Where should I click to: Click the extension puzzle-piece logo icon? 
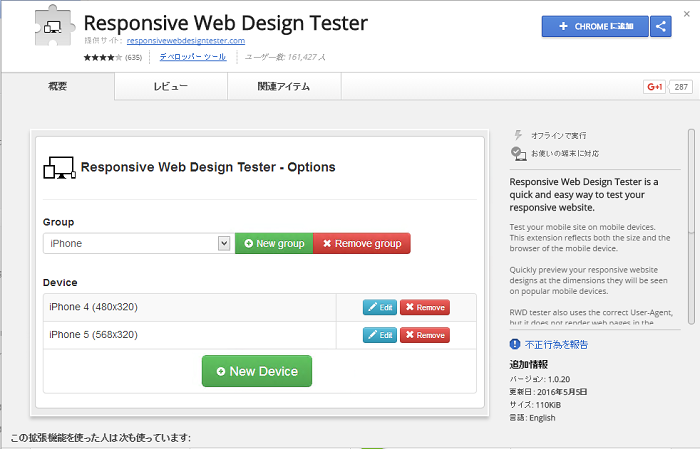click(x=53, y=26)
